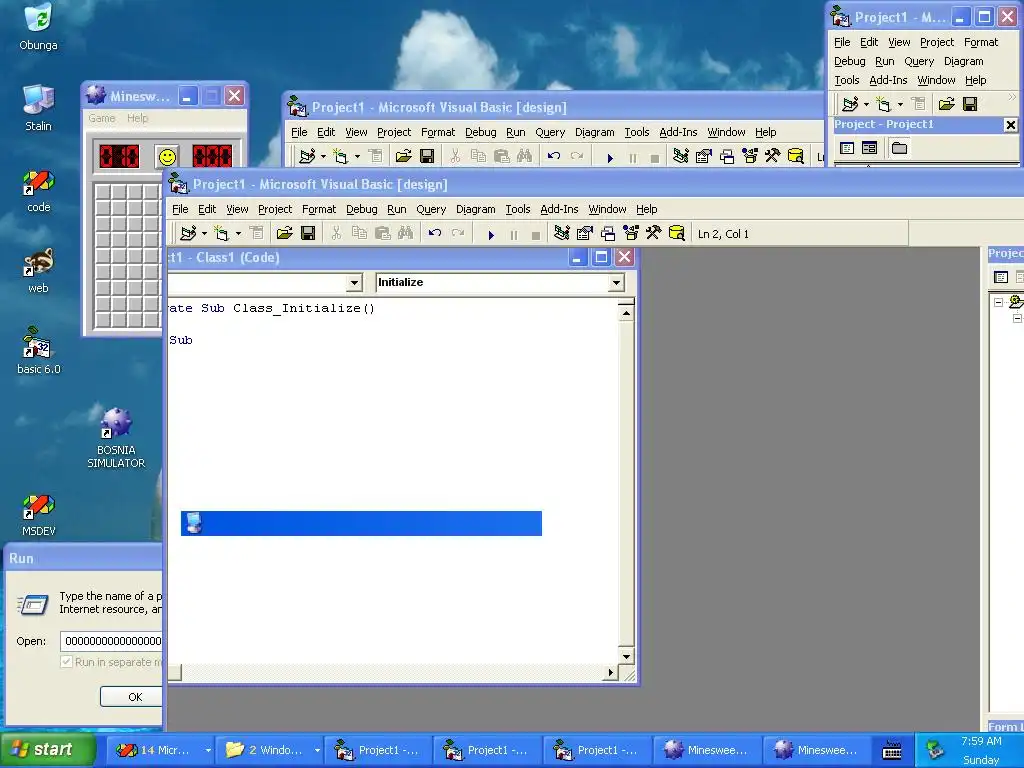The width and height of the screenshot is (1024, 768).
Task: Click View Object icon in top-right Project panel
Action: 869,148
